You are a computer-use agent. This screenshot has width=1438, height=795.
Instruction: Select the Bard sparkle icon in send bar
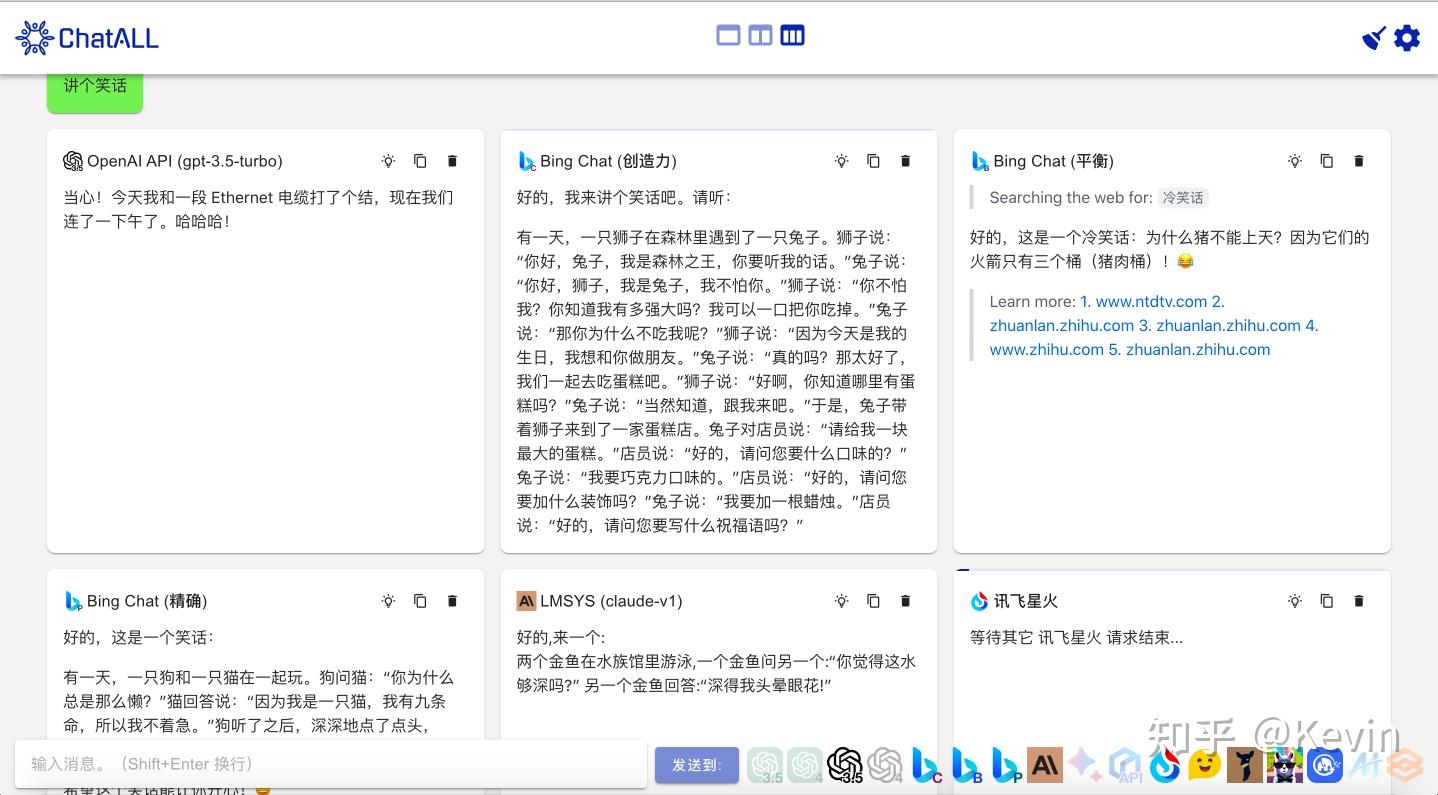[1084, 765]
